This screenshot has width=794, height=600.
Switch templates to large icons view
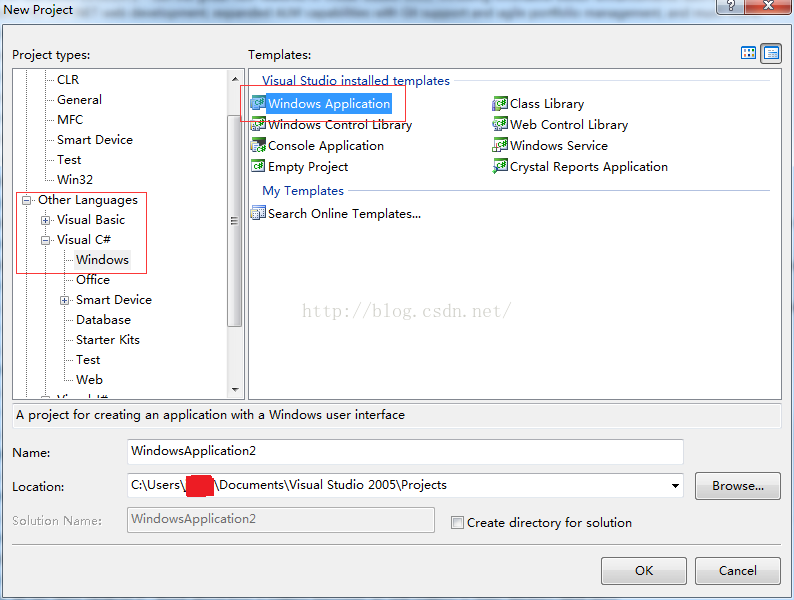click(x=748, y=53)
